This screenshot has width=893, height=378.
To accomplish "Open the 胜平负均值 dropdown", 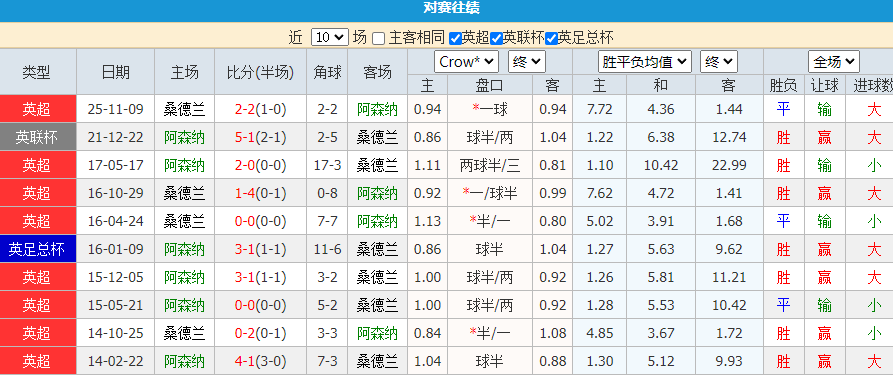I will (x=645, y=61).
